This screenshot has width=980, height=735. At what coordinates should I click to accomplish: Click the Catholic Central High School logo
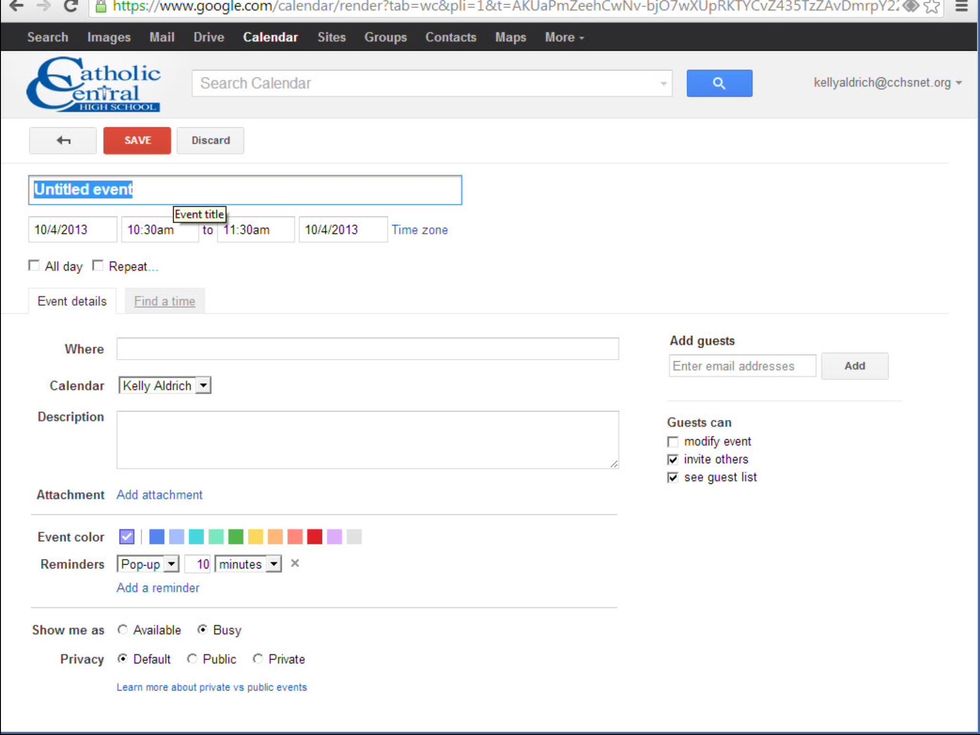click(94, 85)
